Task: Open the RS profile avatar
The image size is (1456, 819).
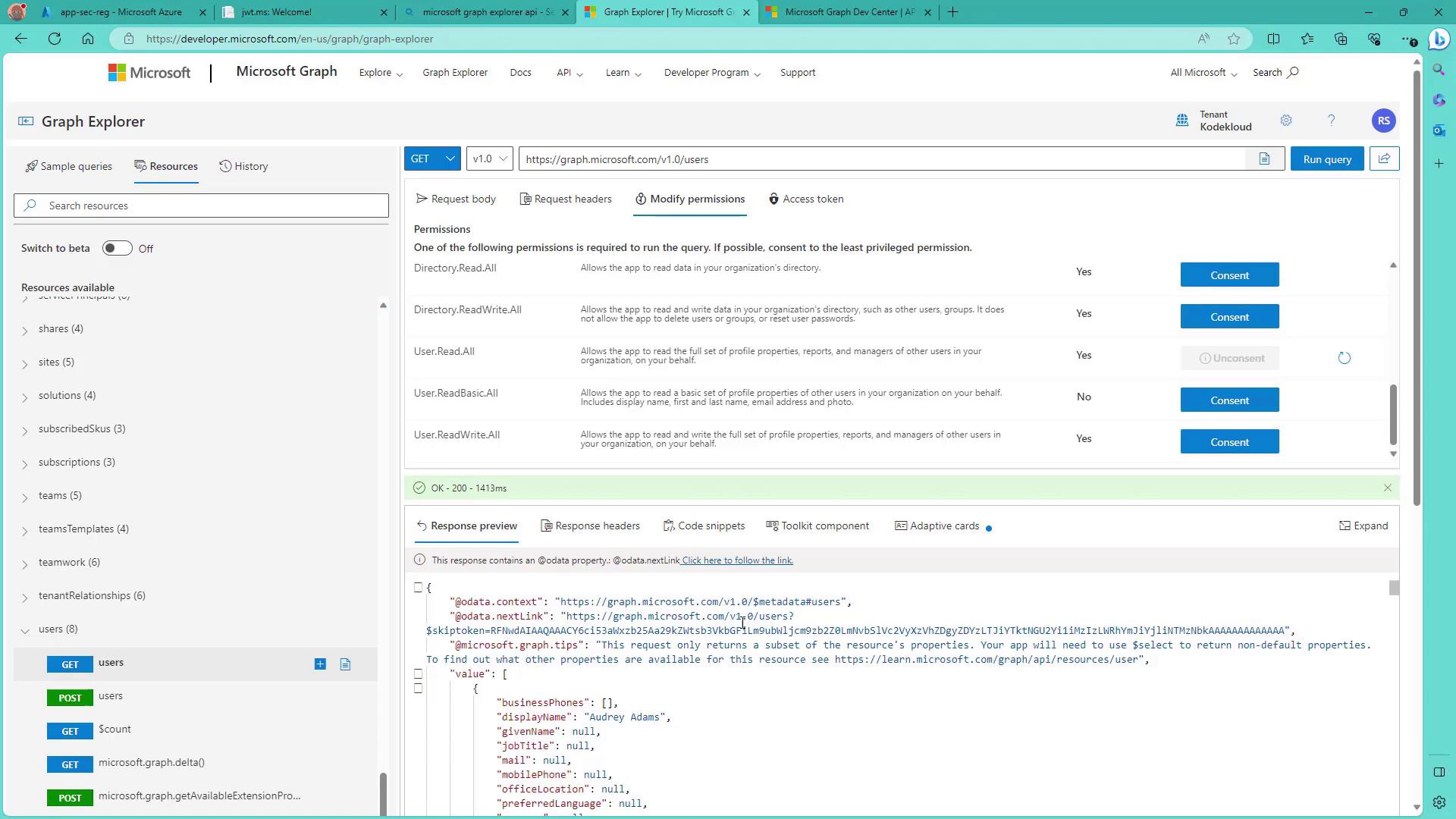Action: tap(1383, 121)
